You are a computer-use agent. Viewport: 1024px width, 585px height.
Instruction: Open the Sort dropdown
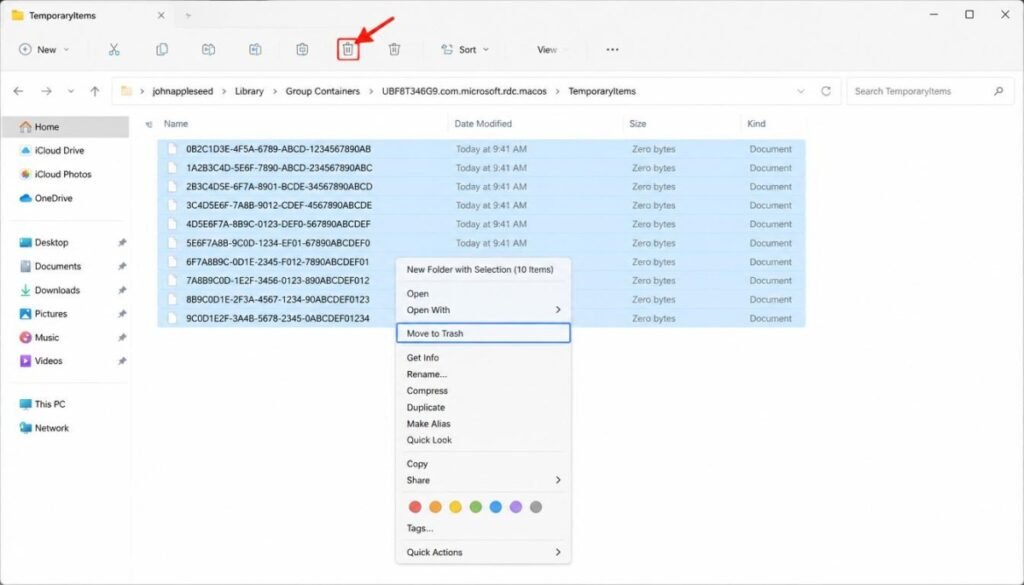pyautogui.click(x=465, y=50)
